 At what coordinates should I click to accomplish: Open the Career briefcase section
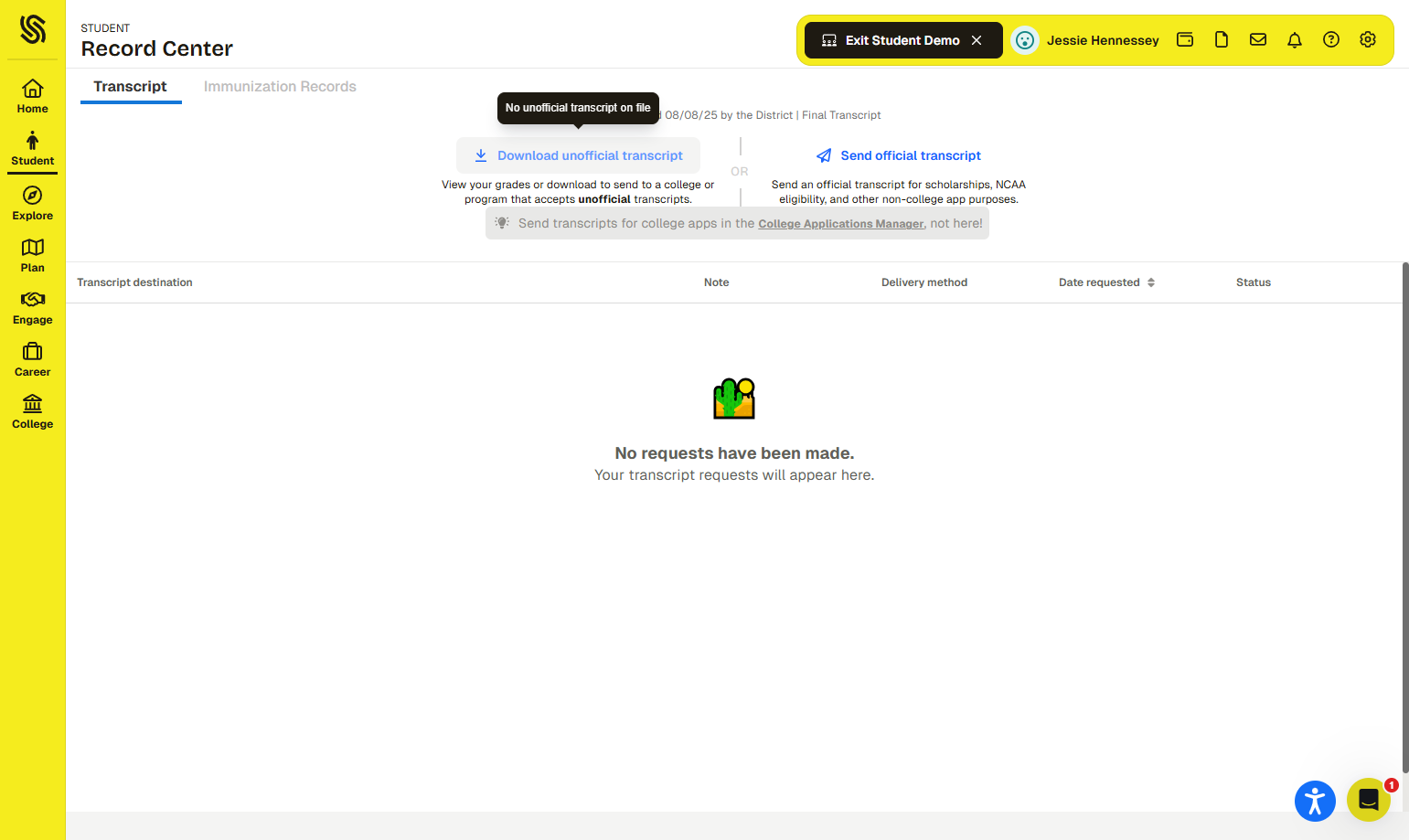pyautogui.click(x=33, y=359)
